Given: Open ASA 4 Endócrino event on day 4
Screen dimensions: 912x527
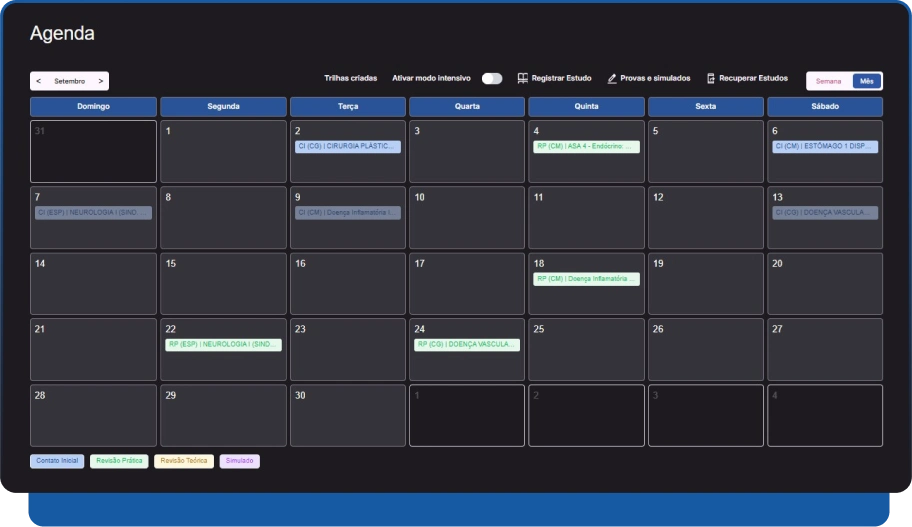Looking at the screenshot, I should [x=586, y=146].
